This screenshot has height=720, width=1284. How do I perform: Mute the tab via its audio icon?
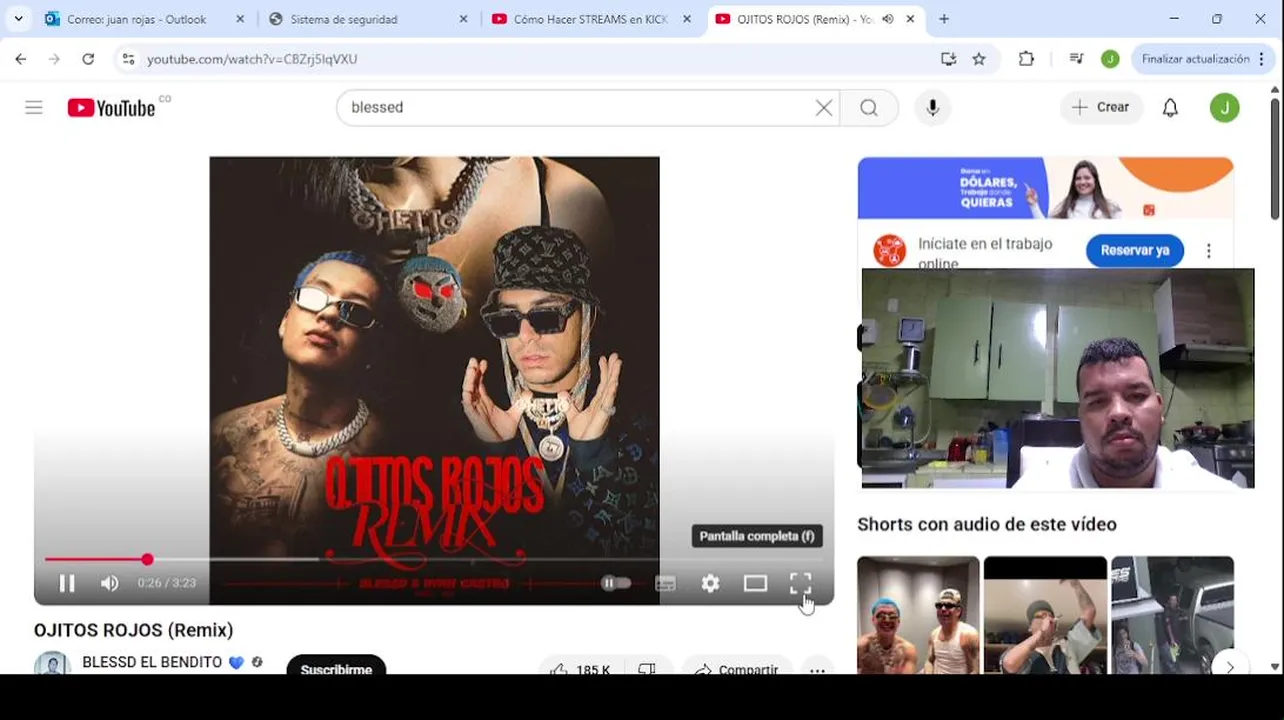887,19
